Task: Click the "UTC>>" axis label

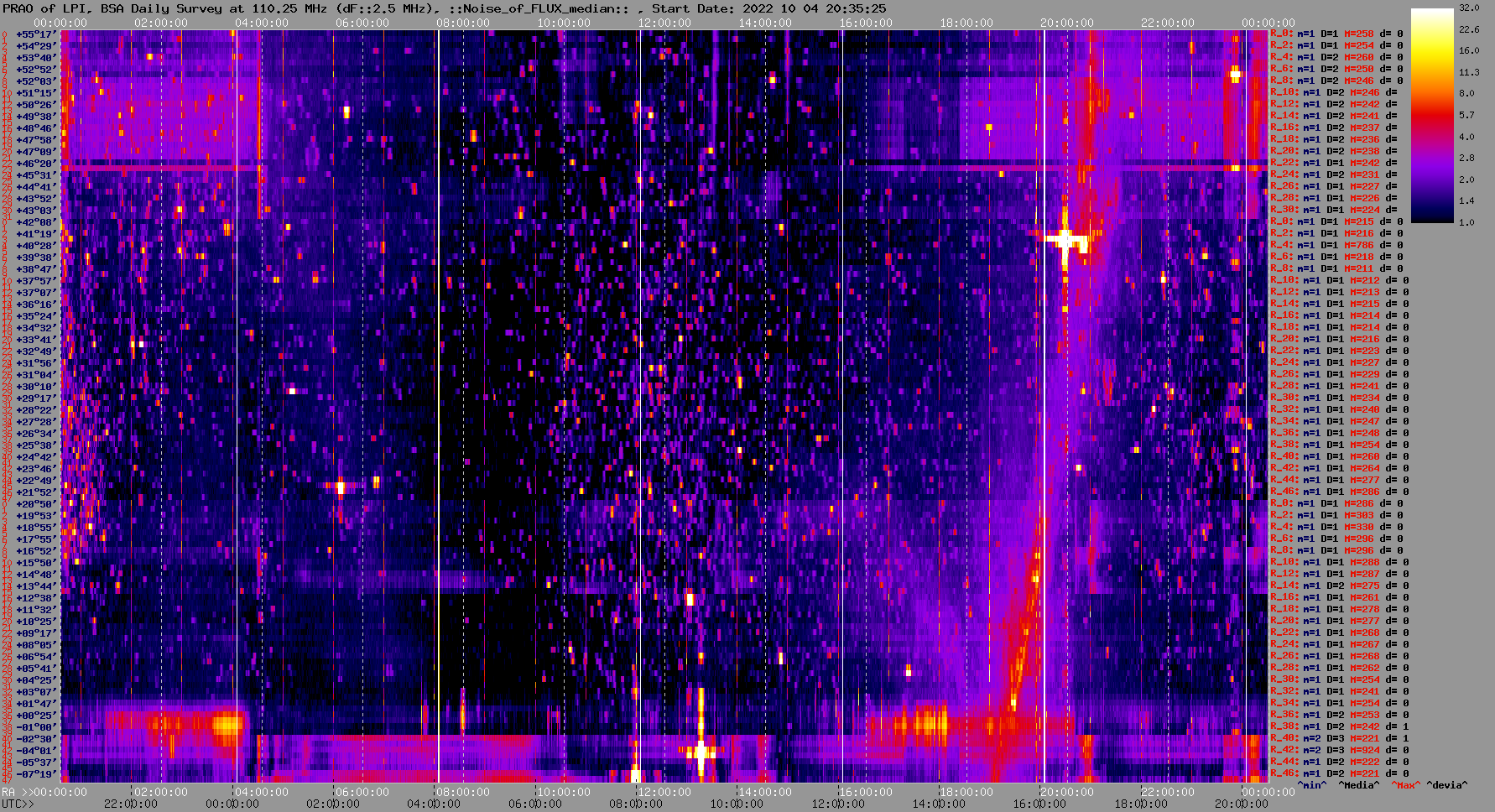Action: coord(18,804)
